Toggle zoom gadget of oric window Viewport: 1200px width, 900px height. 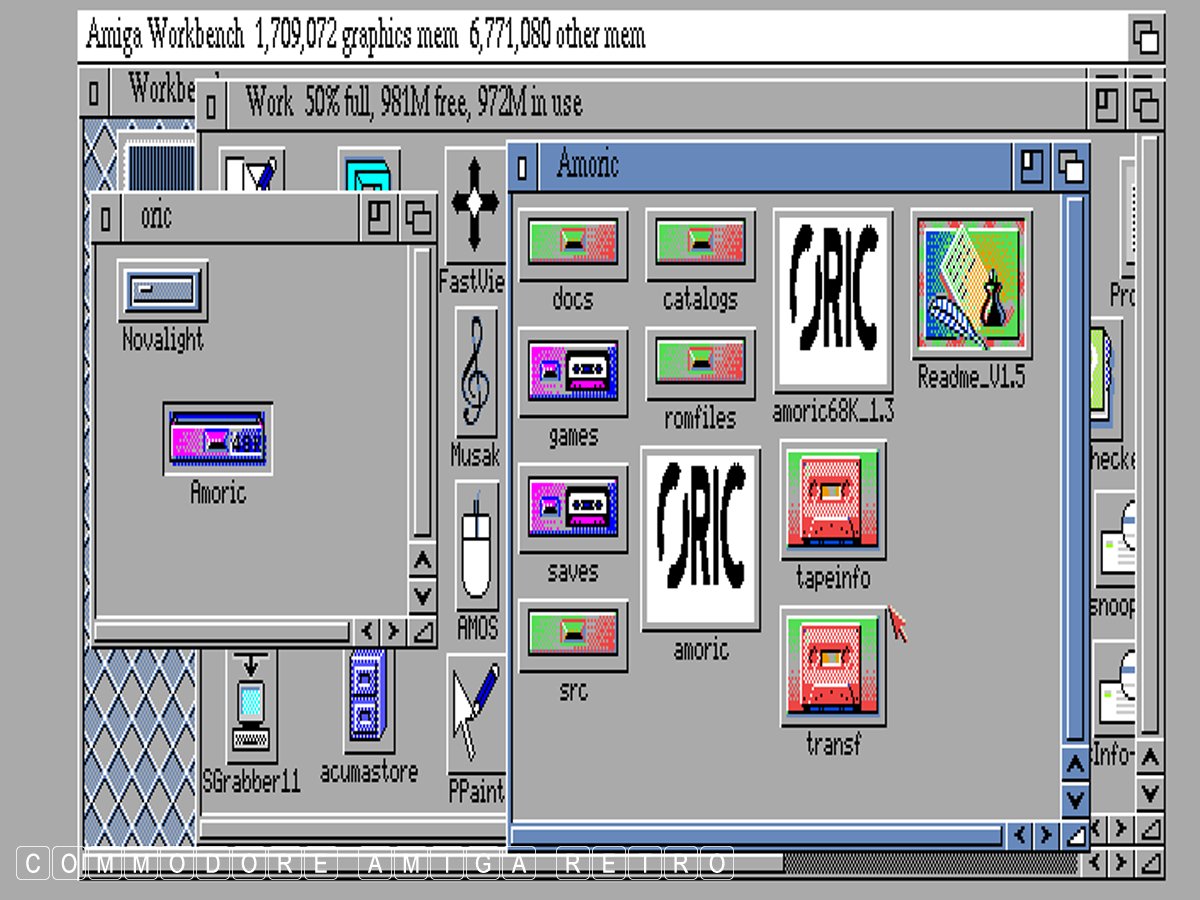tap(378, 218)
